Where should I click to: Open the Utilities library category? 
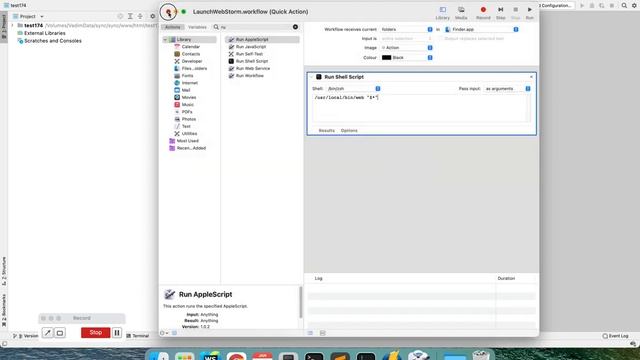189,134
